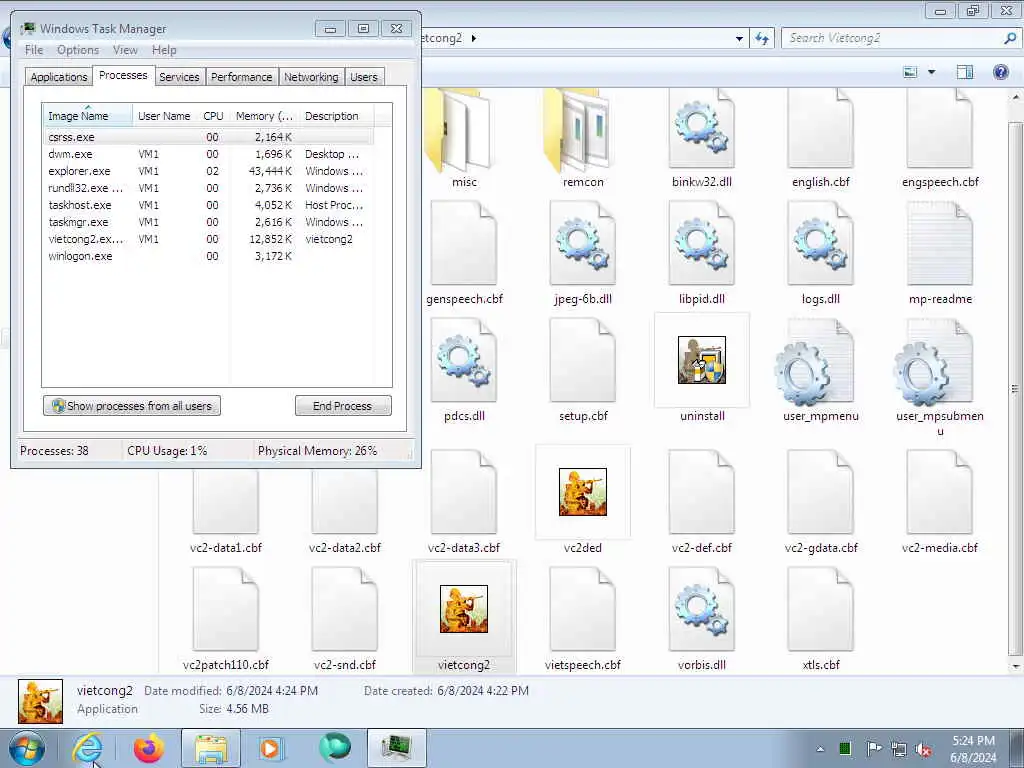
Task: Switch to the Performance tab
Action: coord(242,77)
